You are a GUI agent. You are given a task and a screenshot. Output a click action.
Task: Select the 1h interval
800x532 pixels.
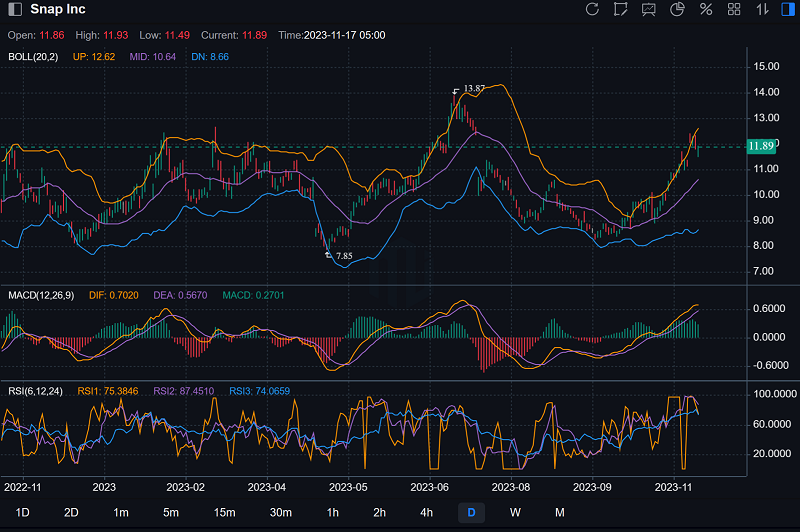[x=332, y=513]
